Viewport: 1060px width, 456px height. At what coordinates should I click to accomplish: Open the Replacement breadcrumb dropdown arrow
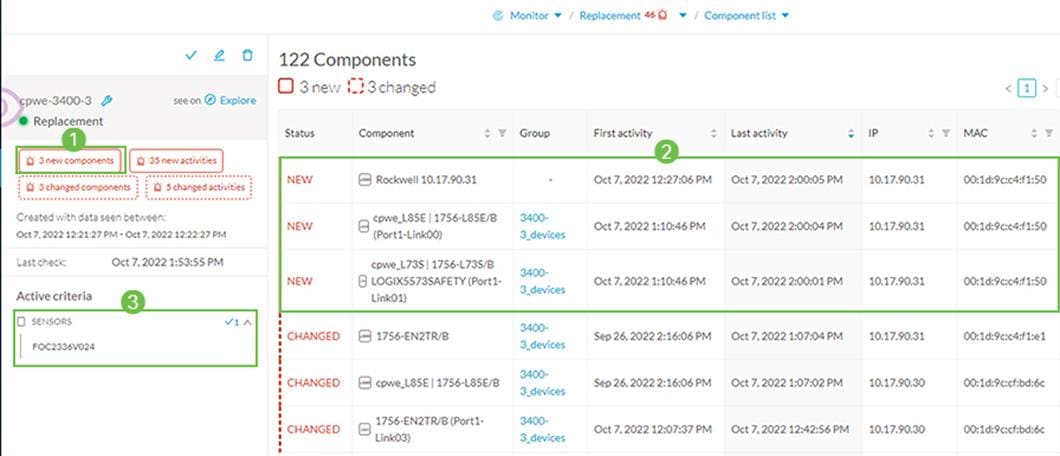click(x=683, y=16)
